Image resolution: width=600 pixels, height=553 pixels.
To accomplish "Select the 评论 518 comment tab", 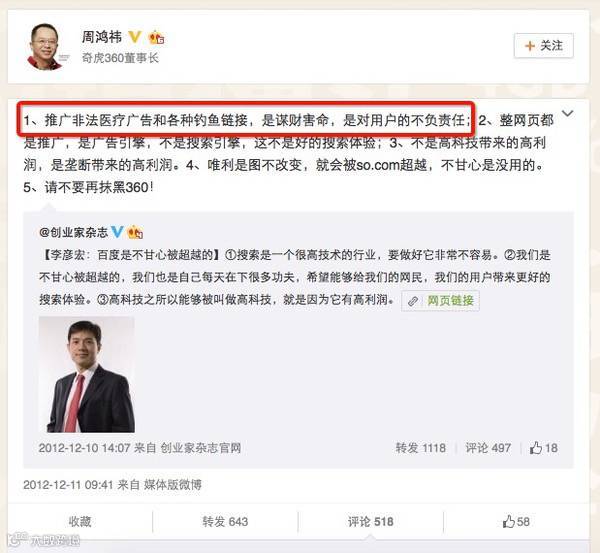I will tap(370, 521).
